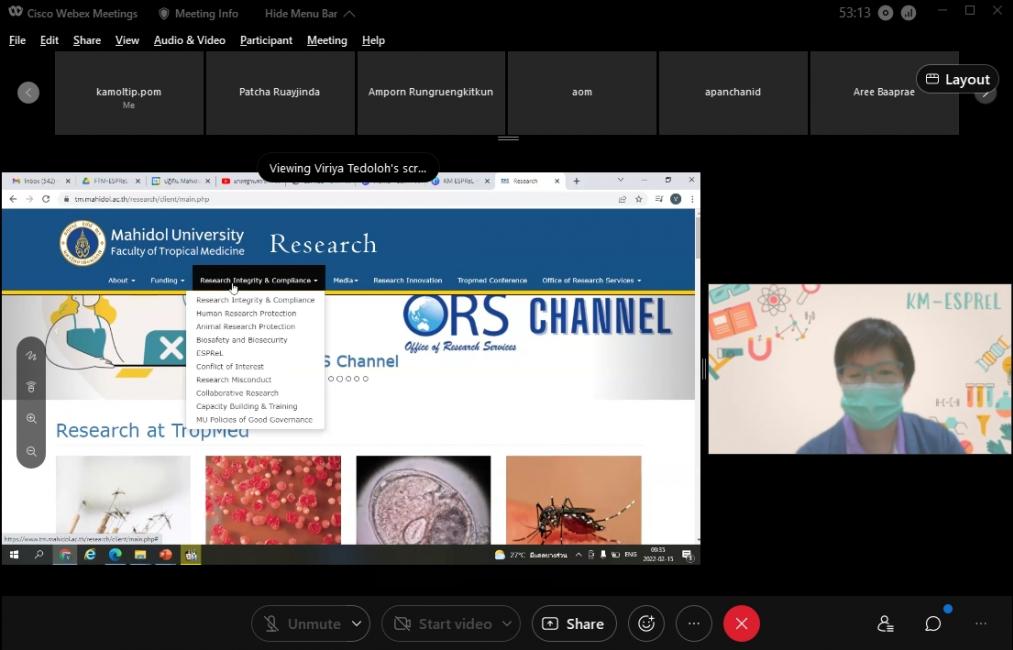Select apanchanid participant tile
Screen dimensions: 1013x650
[733, 93]
